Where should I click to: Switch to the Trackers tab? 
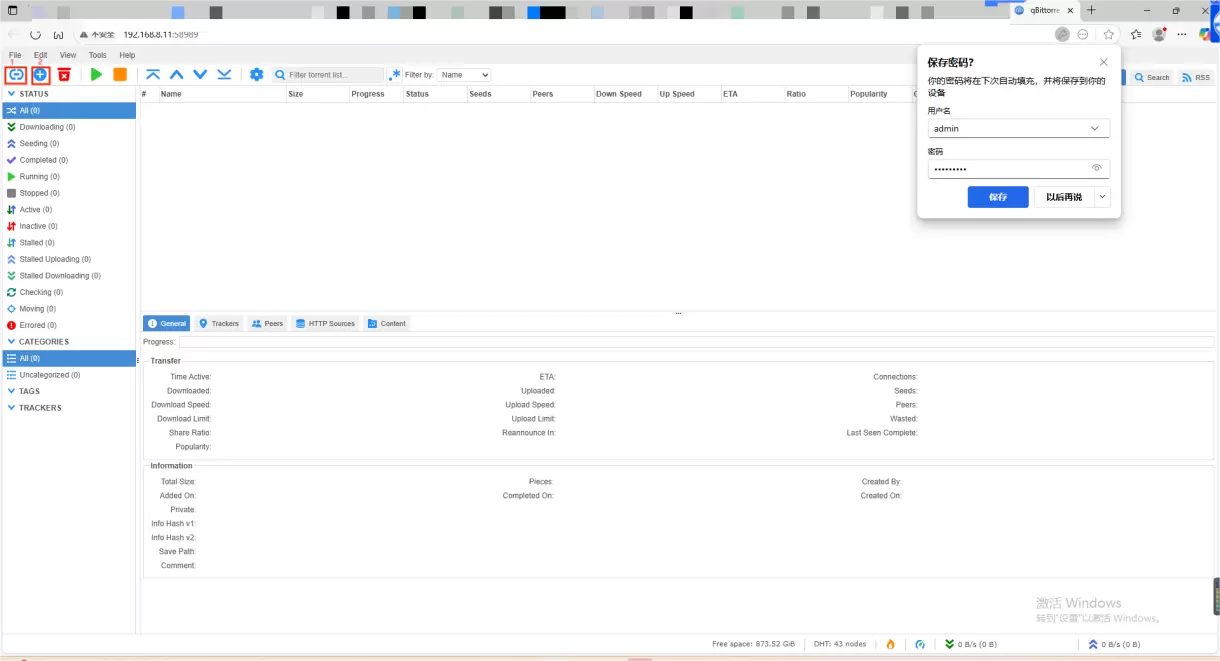219,323
